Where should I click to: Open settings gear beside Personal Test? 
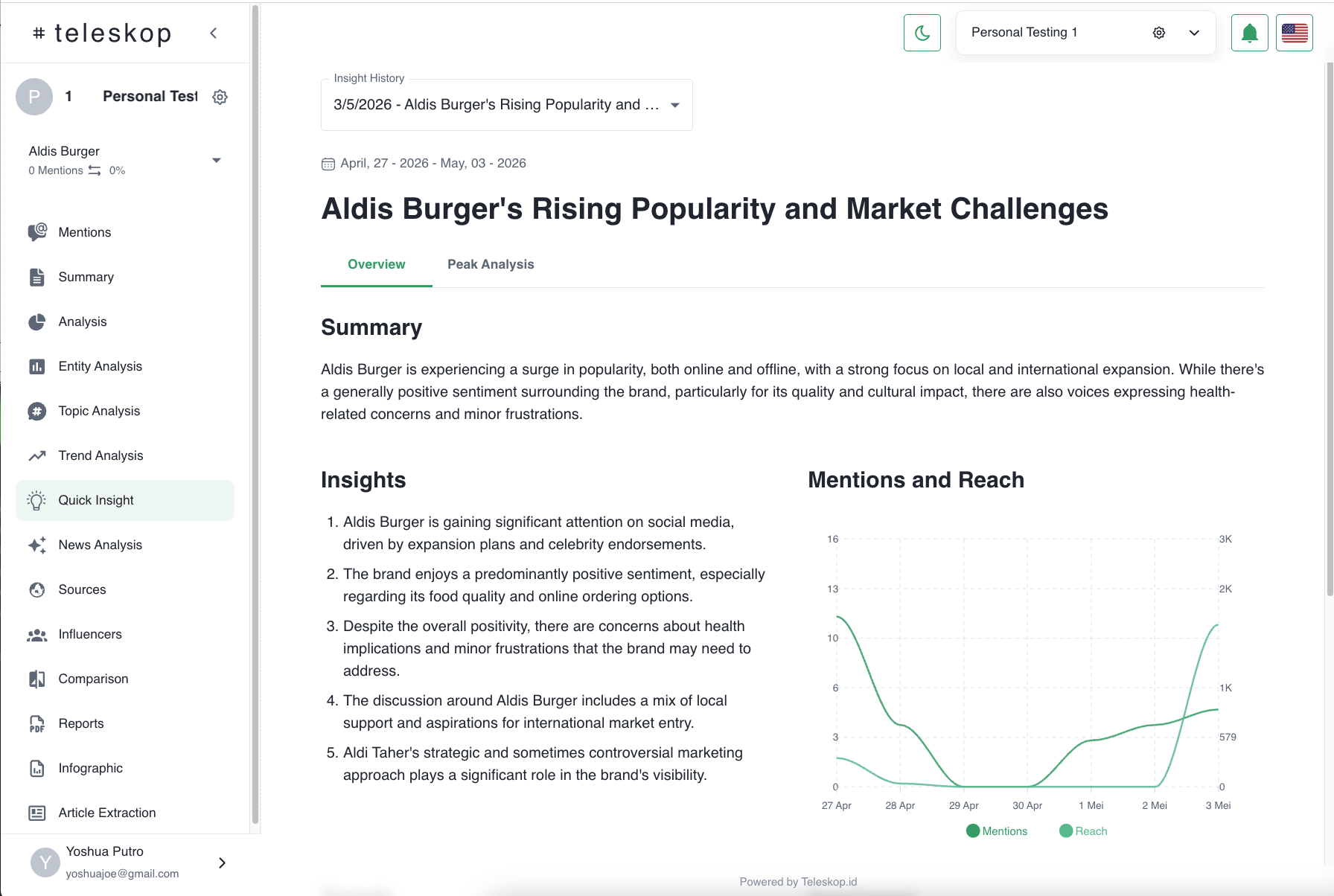(x=220, y=97)
